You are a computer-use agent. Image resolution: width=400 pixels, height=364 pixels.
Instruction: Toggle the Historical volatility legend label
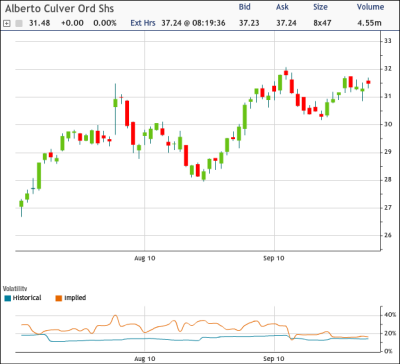click(x=27, y=298)
